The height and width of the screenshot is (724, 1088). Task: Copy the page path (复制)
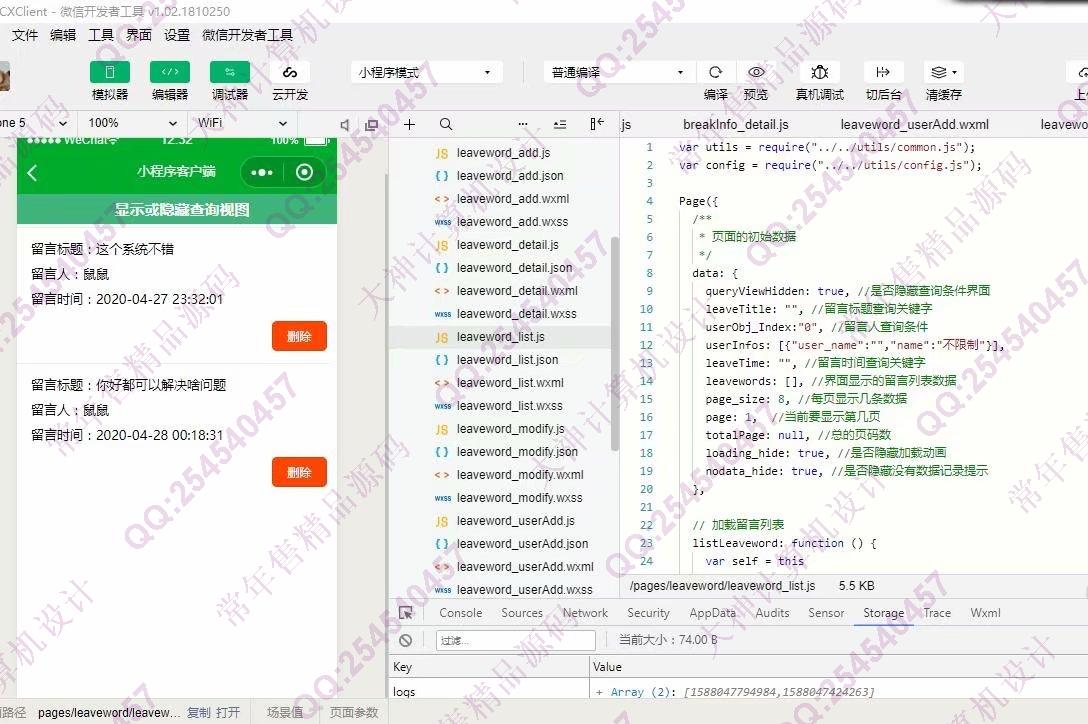[x=198, y=712]
